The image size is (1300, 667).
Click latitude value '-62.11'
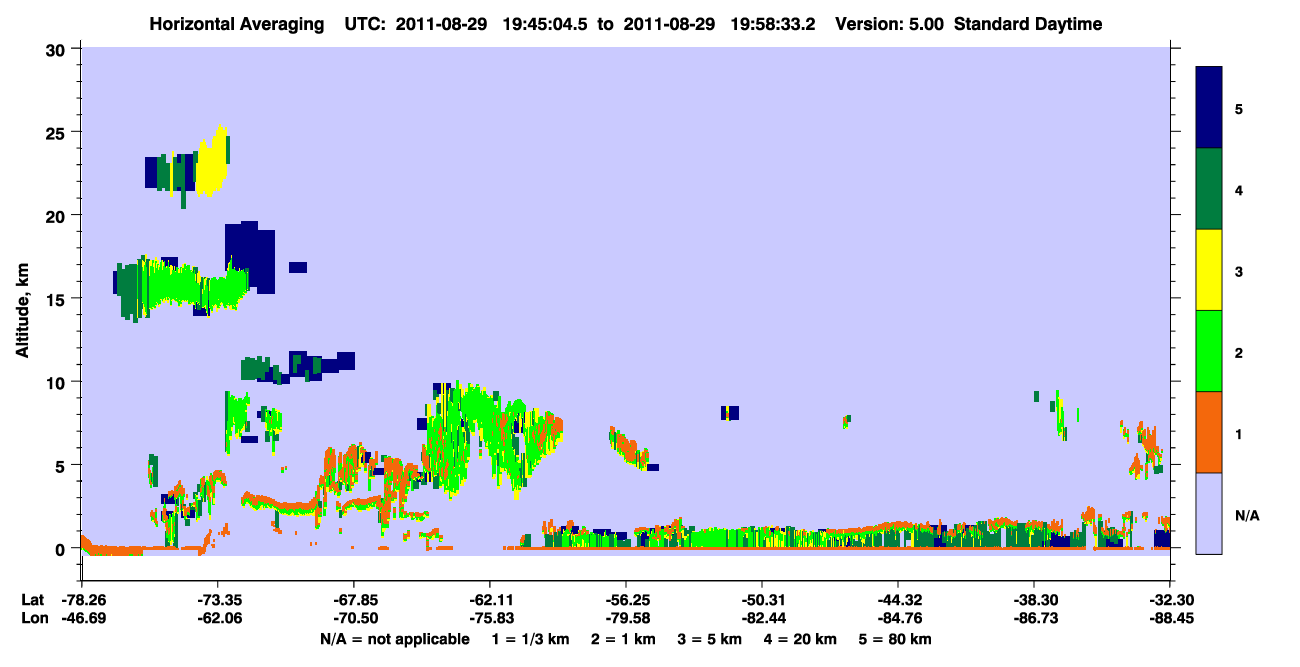[x=490, y=600]
